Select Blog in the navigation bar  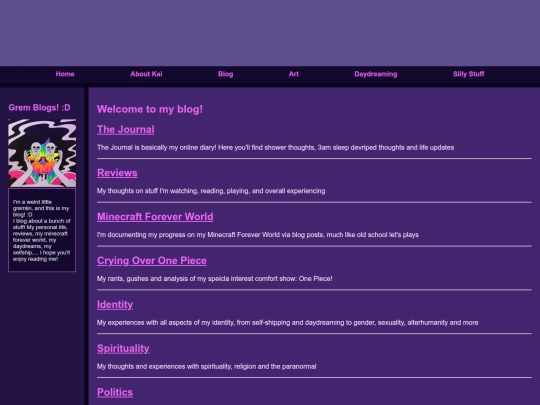226,74
